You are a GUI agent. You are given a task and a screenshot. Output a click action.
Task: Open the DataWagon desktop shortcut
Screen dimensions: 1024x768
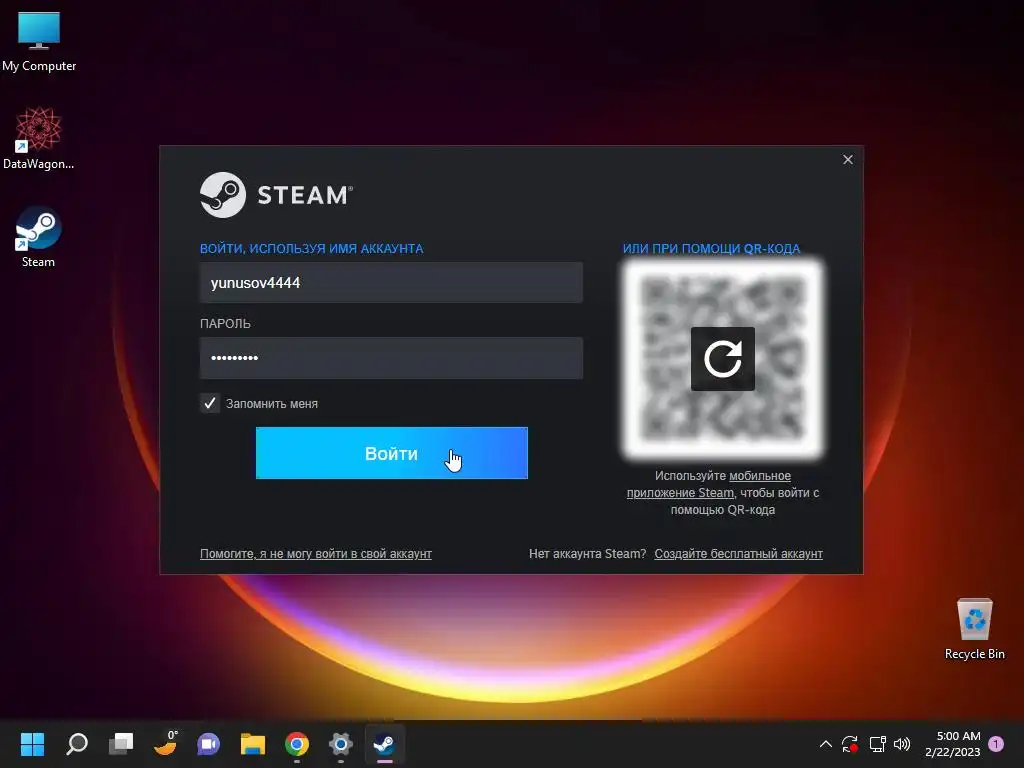(38, 138)
